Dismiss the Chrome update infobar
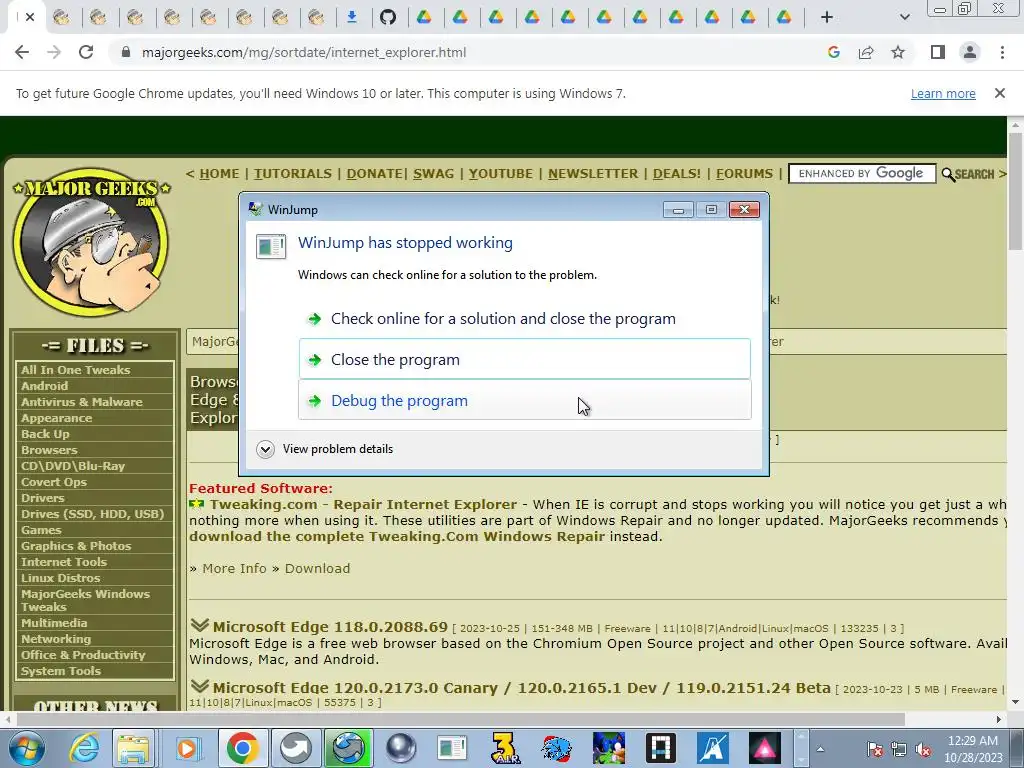 (1000, 93)
